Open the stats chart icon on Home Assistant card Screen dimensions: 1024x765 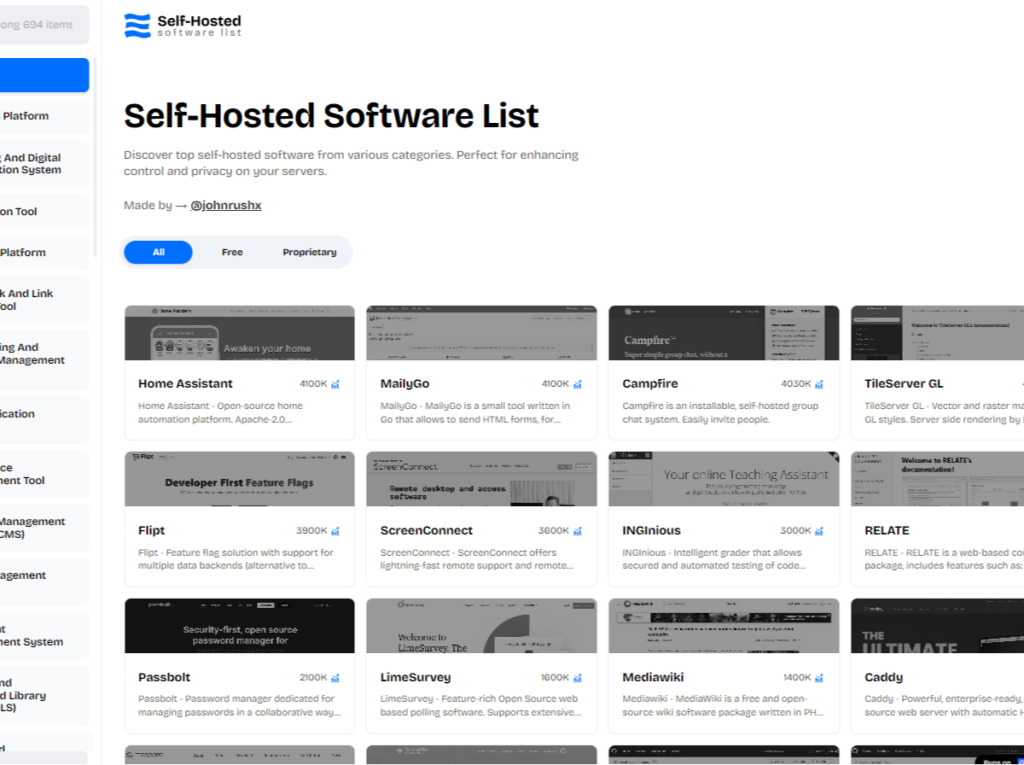[336, 384]
